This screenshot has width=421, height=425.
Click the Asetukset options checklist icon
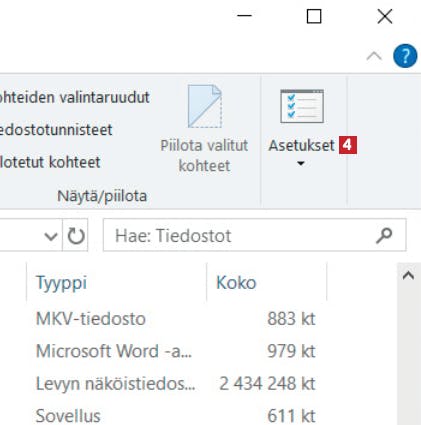coord(302,106)
